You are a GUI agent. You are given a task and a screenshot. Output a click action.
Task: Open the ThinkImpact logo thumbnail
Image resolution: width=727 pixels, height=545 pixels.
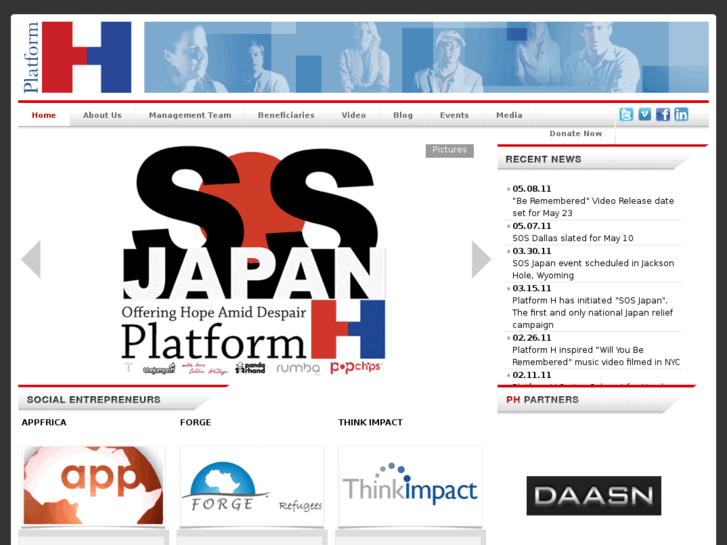click(410, 486)
